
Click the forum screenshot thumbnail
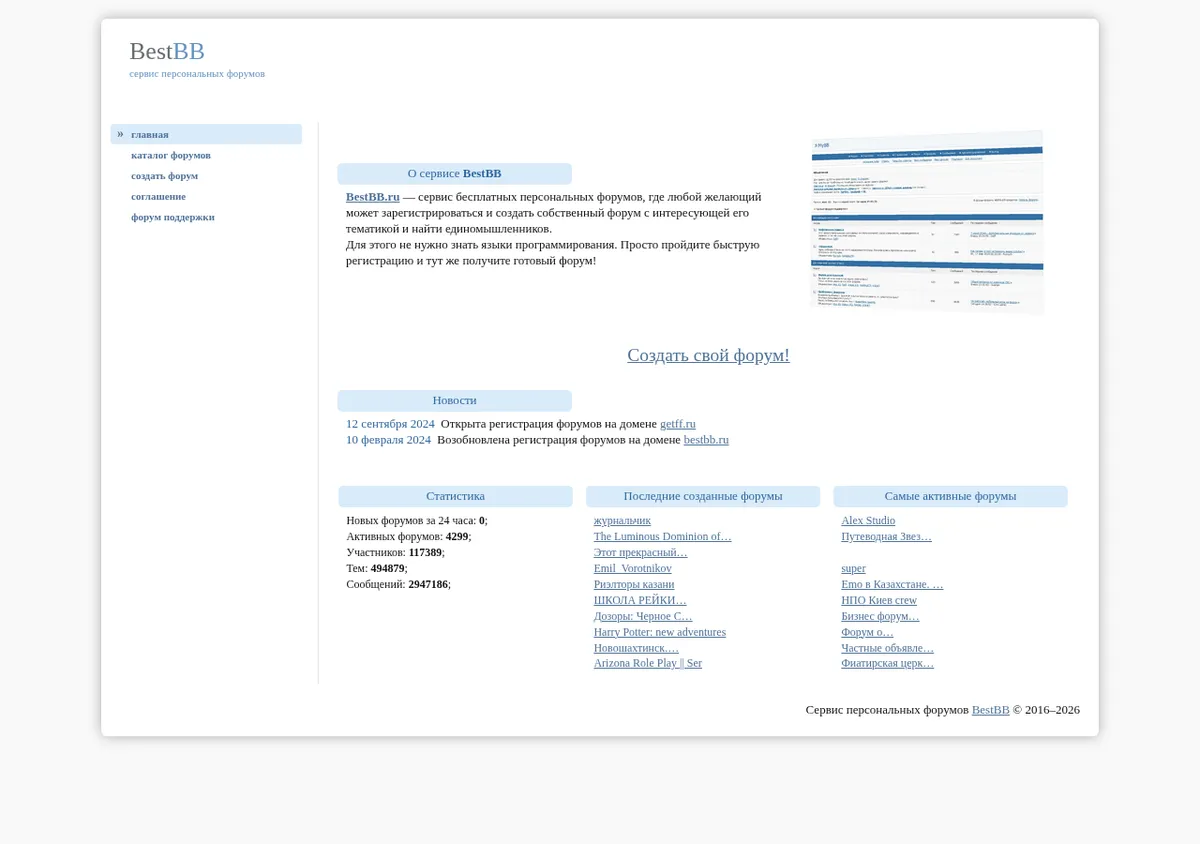(x=927, y=222)
